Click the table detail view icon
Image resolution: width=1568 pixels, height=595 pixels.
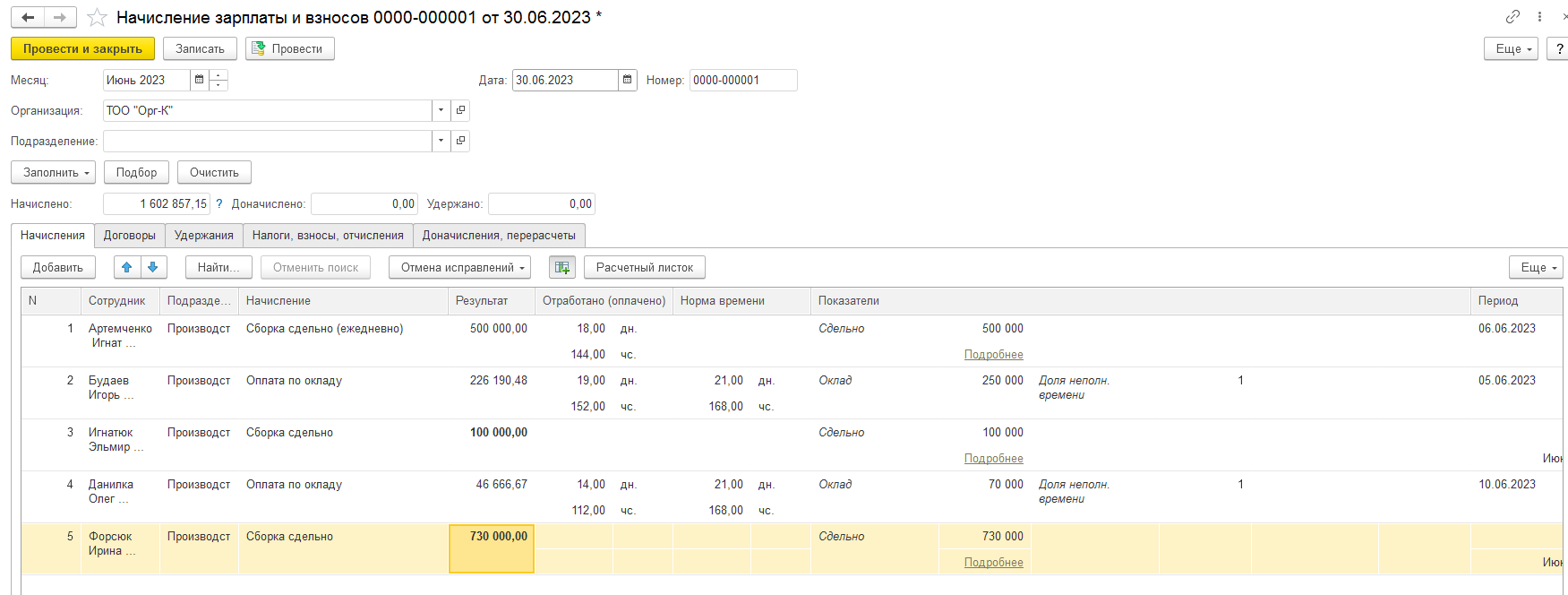pos(561,267)
